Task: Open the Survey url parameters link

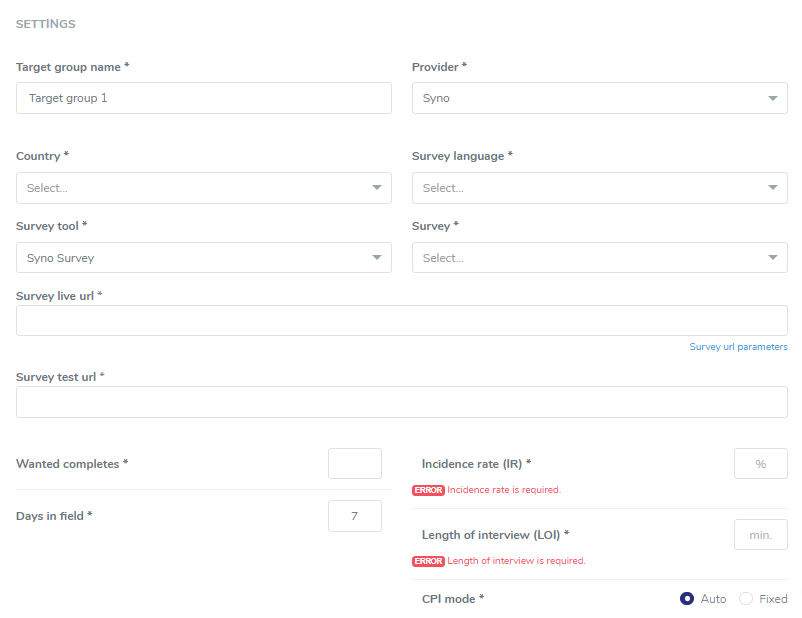Action: pyautogui.click(x=738, y=347)
